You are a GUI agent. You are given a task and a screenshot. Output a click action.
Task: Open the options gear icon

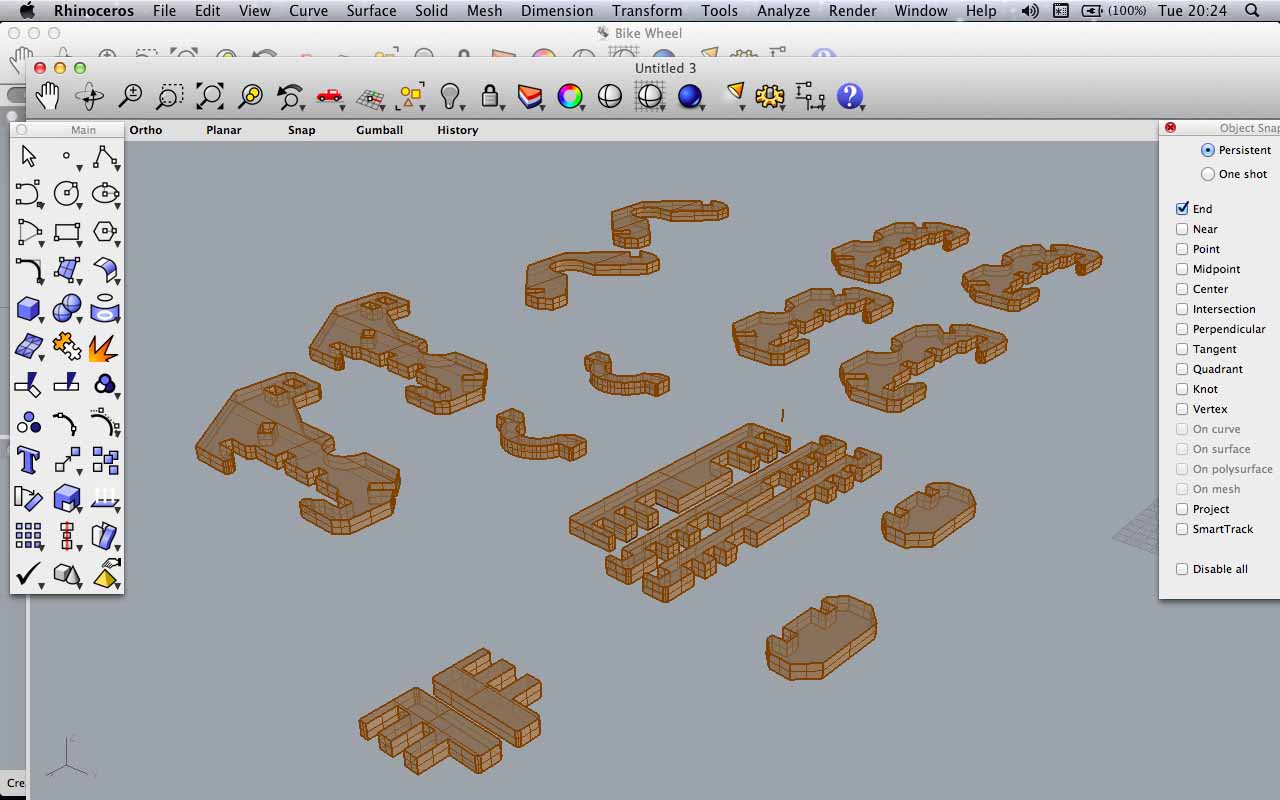coord(770,96)
